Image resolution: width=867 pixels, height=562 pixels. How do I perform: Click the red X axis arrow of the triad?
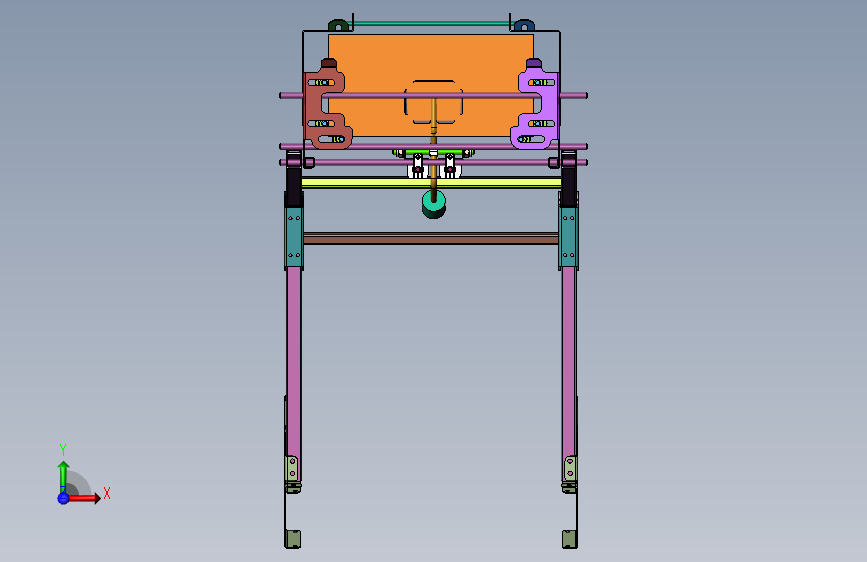click(x=84, y=498)
